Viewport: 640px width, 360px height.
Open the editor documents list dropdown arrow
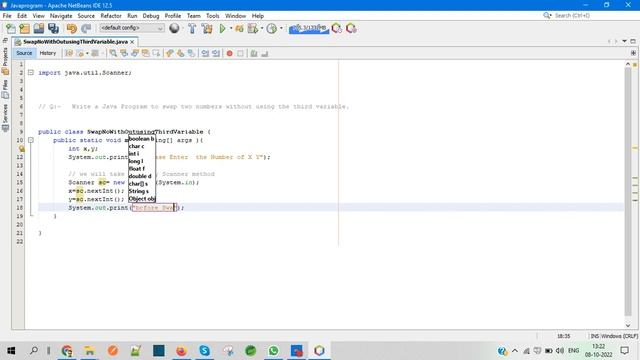click(624, 41)
